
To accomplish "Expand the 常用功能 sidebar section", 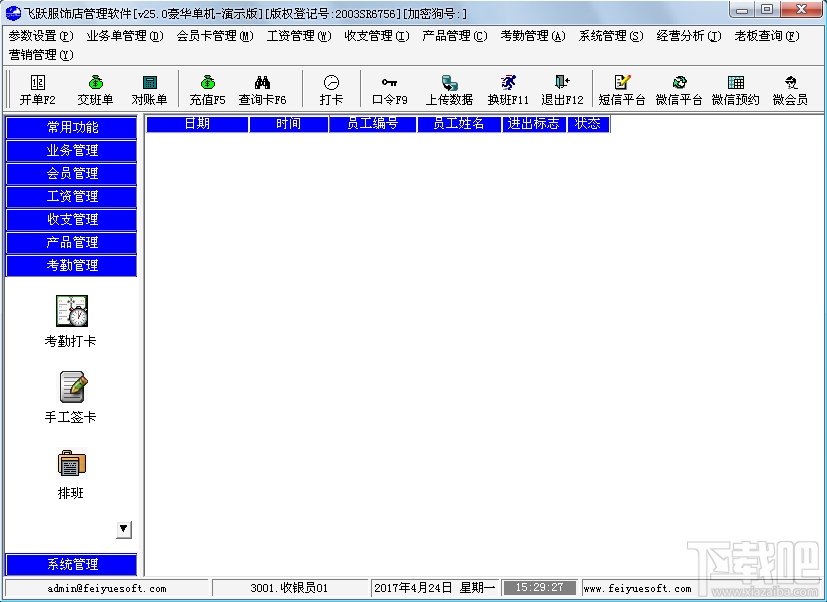I will (72, 127).
